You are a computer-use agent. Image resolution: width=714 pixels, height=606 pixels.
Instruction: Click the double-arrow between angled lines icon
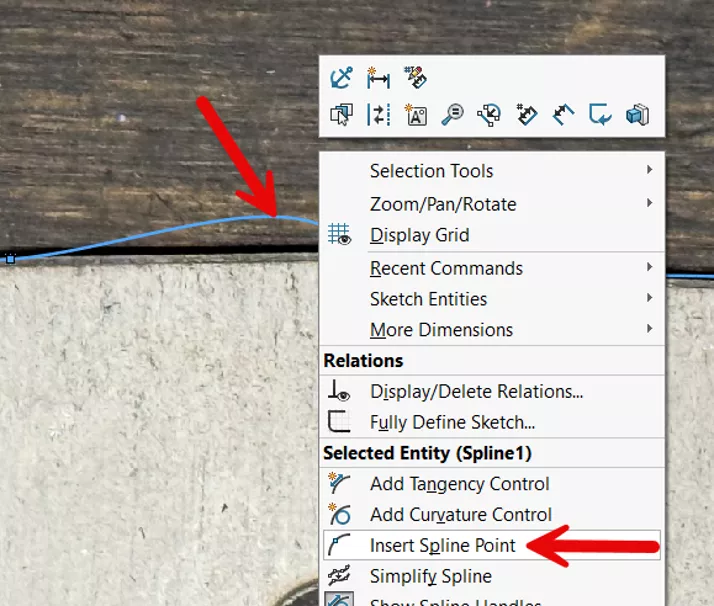(563, 114)
